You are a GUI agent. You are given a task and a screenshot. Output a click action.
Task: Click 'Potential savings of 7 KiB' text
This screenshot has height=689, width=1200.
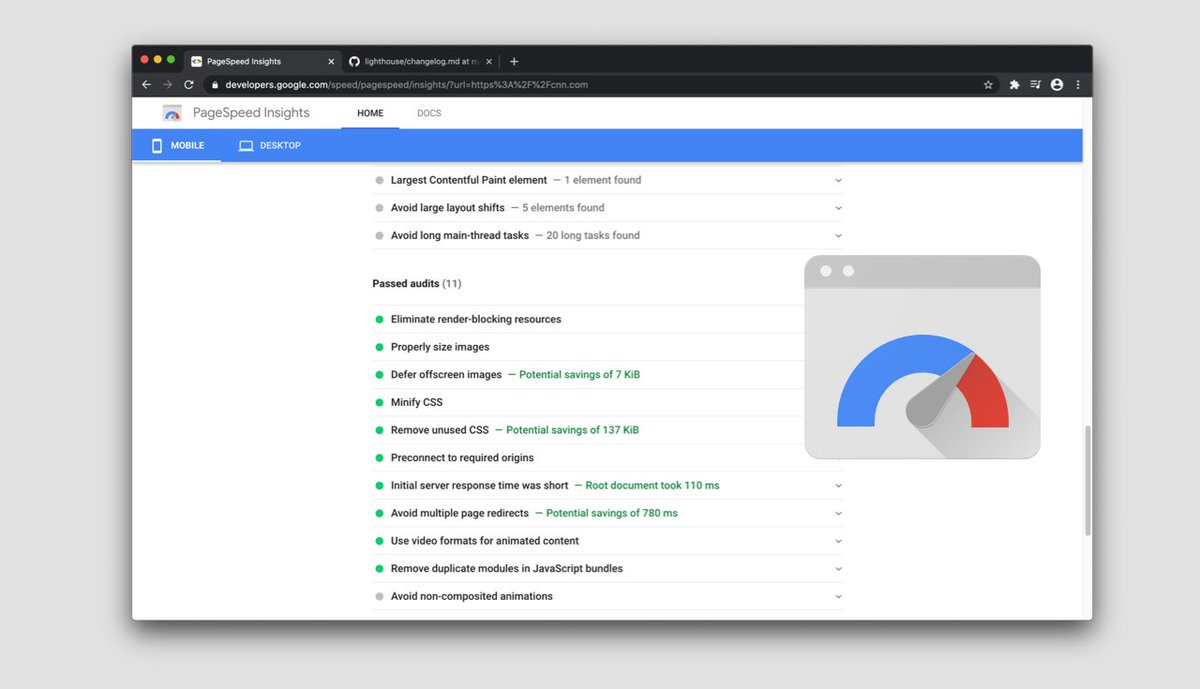point(579,375)
